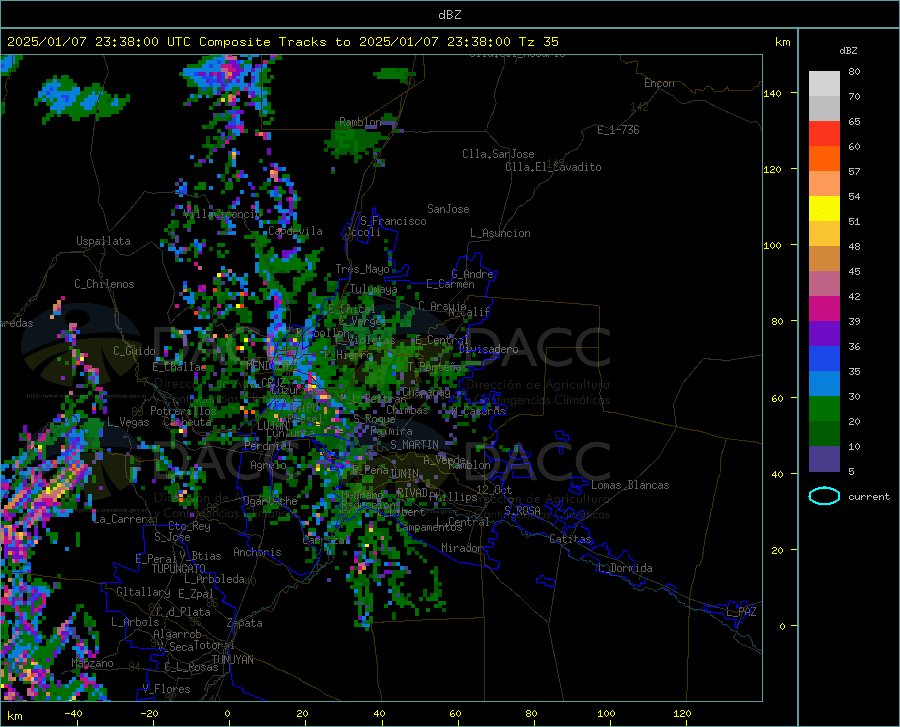Click the TUPUNGATO label on map
900x727 pixels.
[179, 569]
